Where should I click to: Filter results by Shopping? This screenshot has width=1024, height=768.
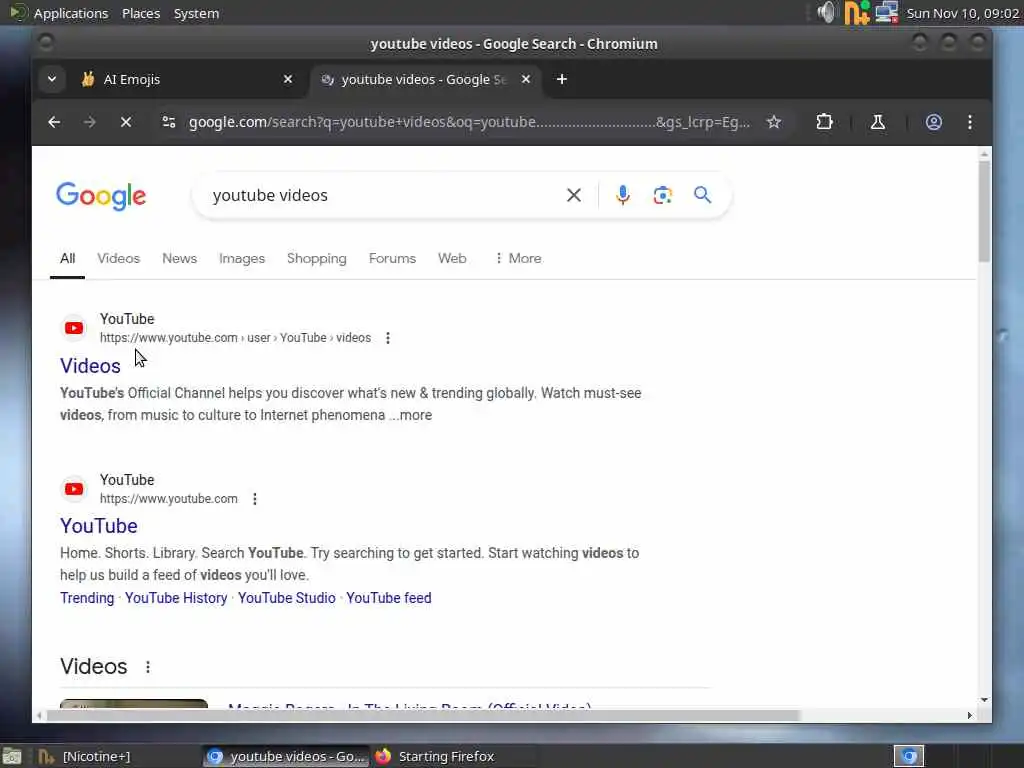click(x=317, y=259)
